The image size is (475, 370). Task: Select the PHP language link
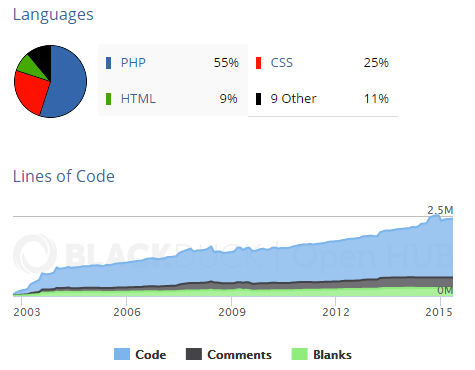tap(133, 63)
